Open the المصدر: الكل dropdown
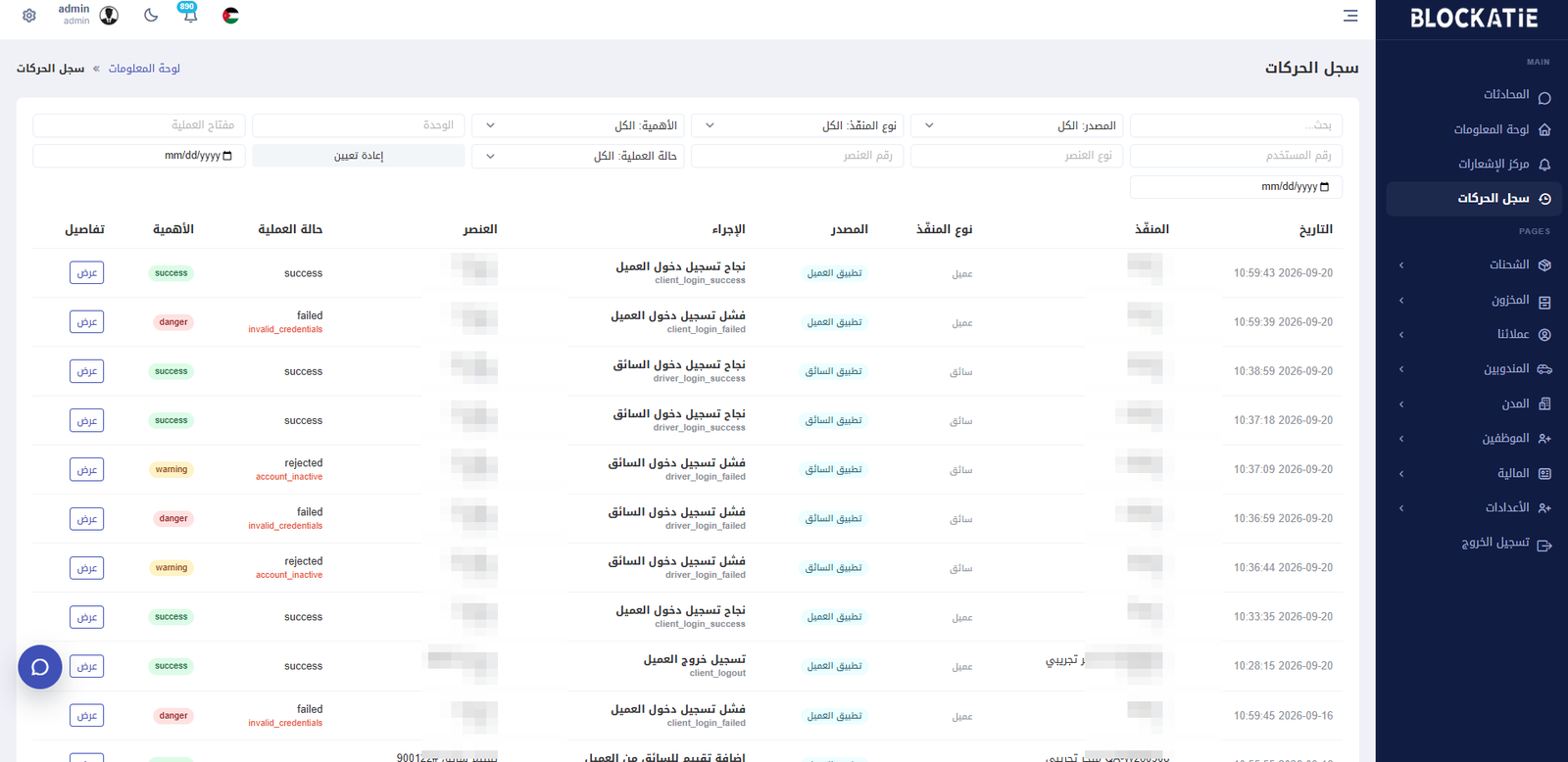1568x762 pixels. pos(1016,125)
